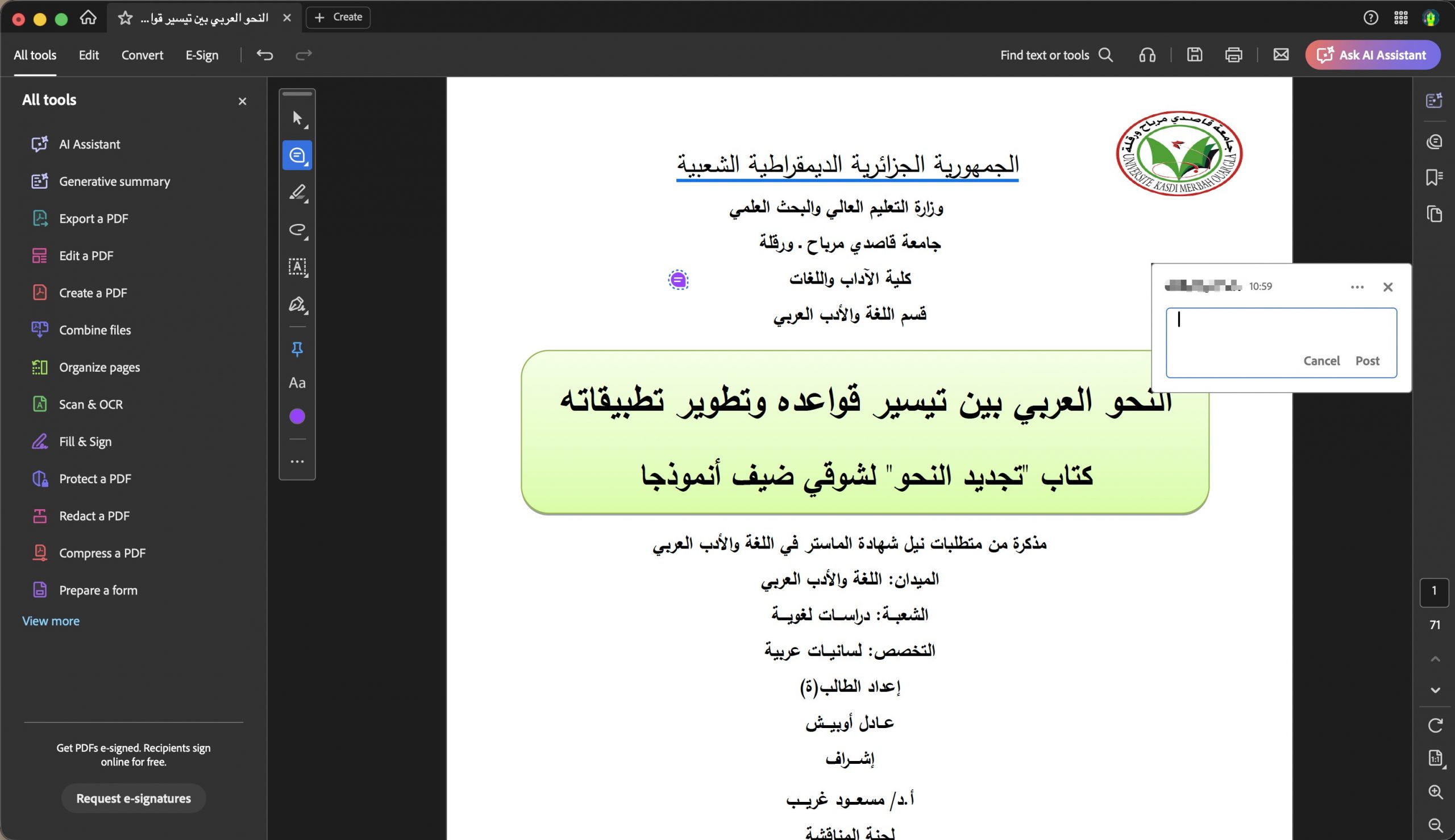The image size is (1455, 840).
Task: Open the Comments panel in right rail
Action: coord(1434,142)
